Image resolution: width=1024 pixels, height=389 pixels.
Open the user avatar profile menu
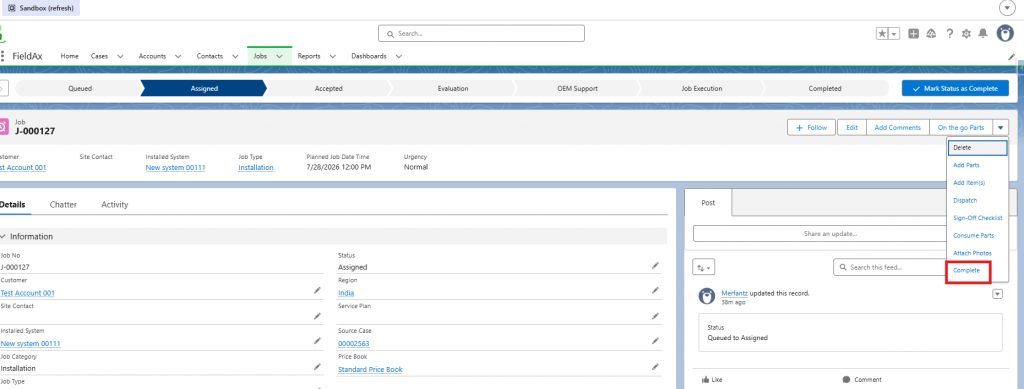coord(1005,33)
